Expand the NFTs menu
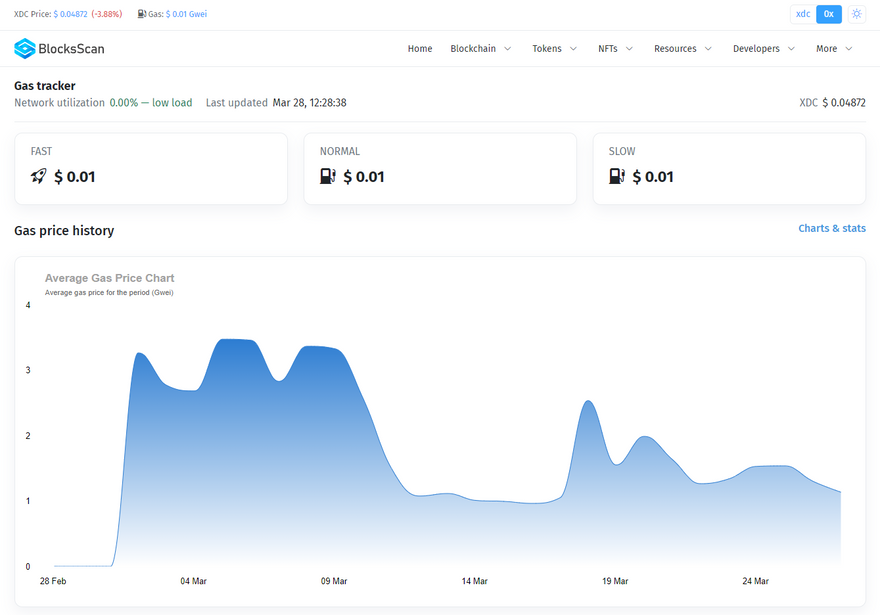The width and height of the screenshot is (880, 615). click(615, 48)
